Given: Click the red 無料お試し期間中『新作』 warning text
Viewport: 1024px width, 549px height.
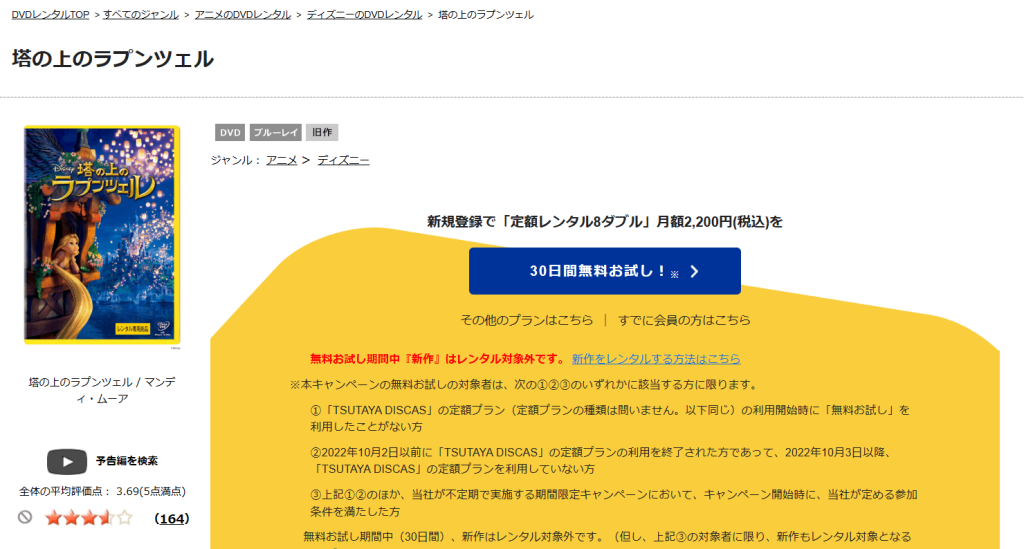Looking at the screenshot, I should (x=438, y=359).
